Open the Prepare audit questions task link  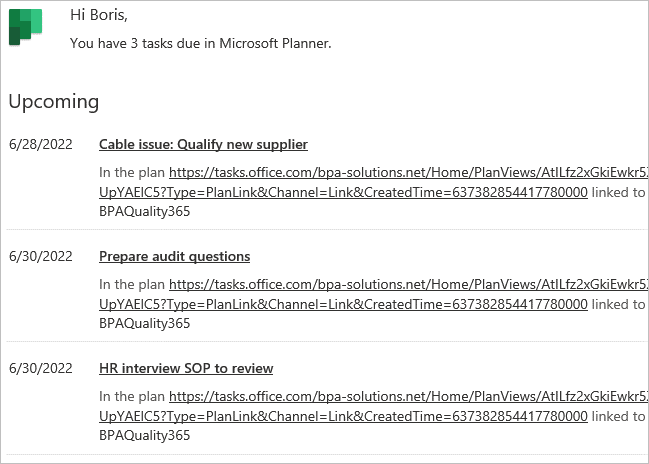coord(174,257)
